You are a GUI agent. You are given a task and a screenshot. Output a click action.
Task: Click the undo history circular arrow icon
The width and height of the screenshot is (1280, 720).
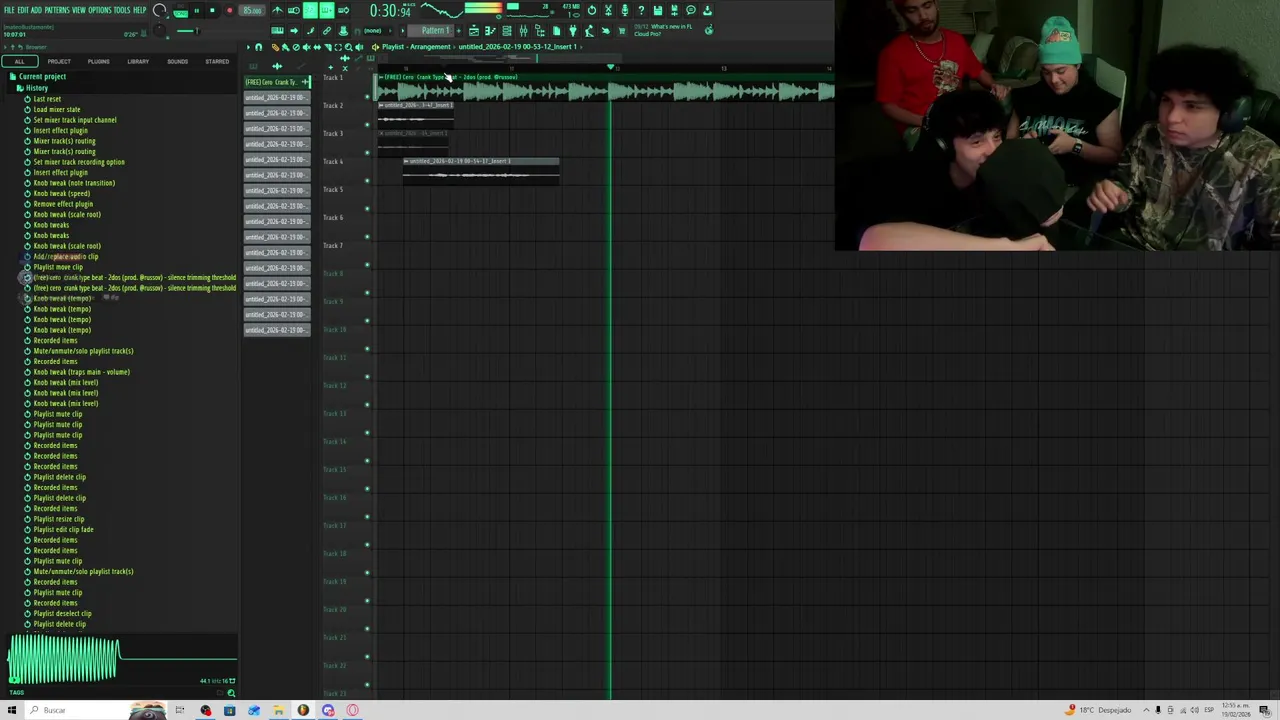pos(591,10)
